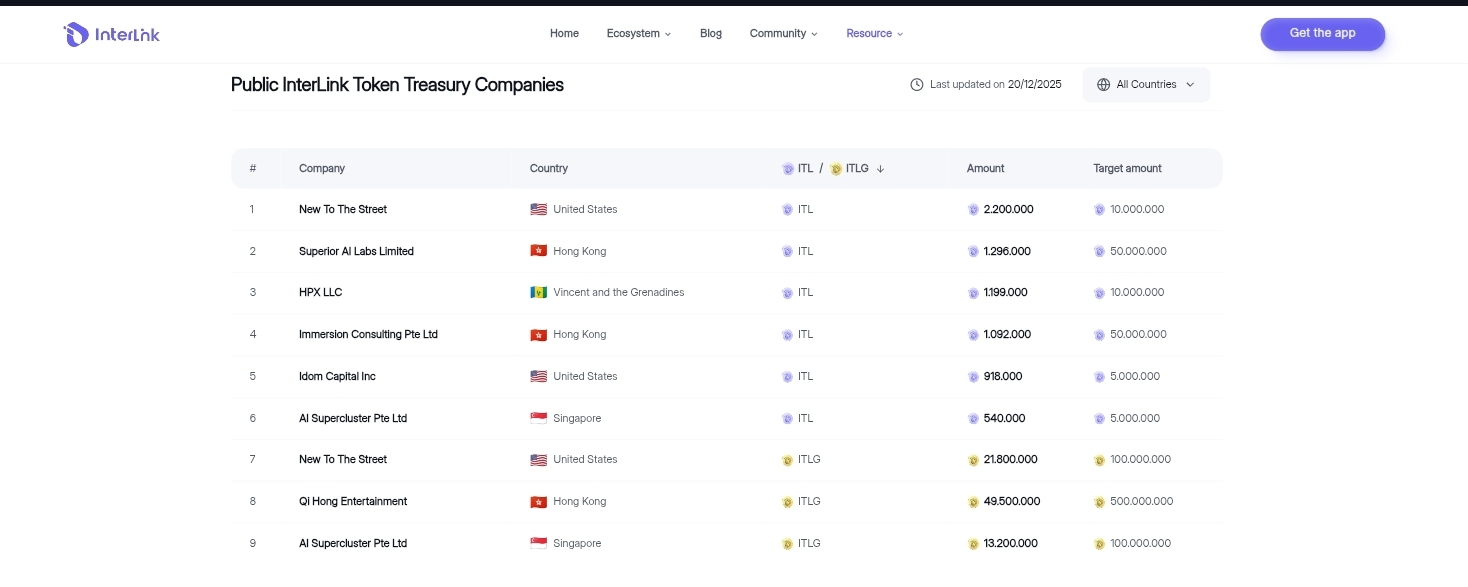
Task: Click the United States flag in row 1
Action: point(539,210)
